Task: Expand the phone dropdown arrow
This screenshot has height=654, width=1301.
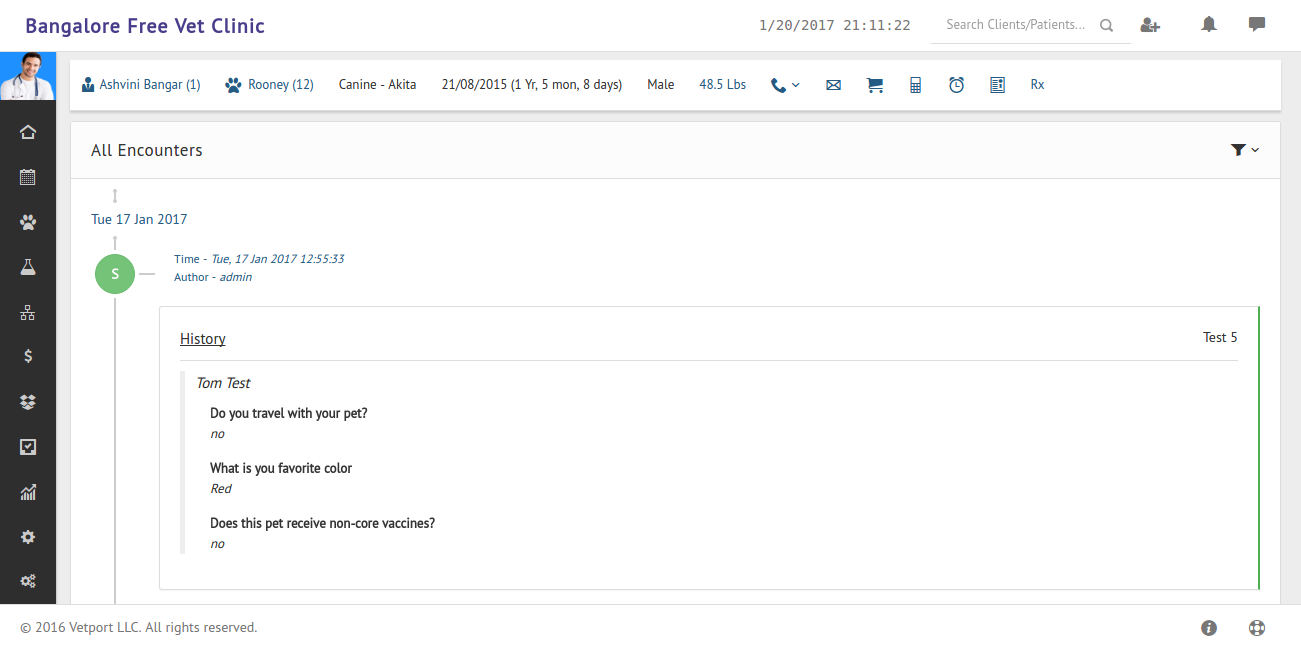Action: click(796, 85)
